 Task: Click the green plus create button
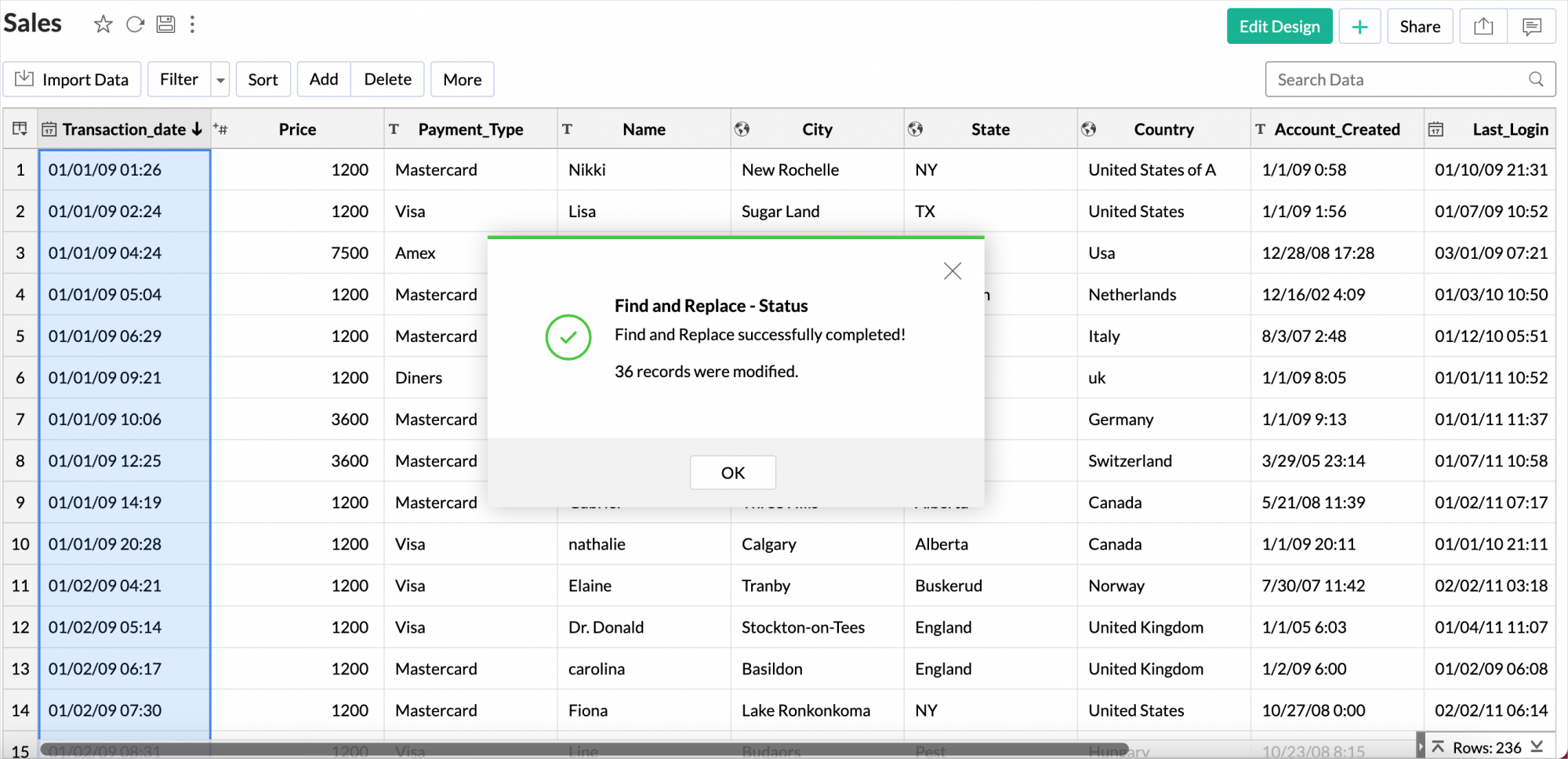[x=1359, y=27]
